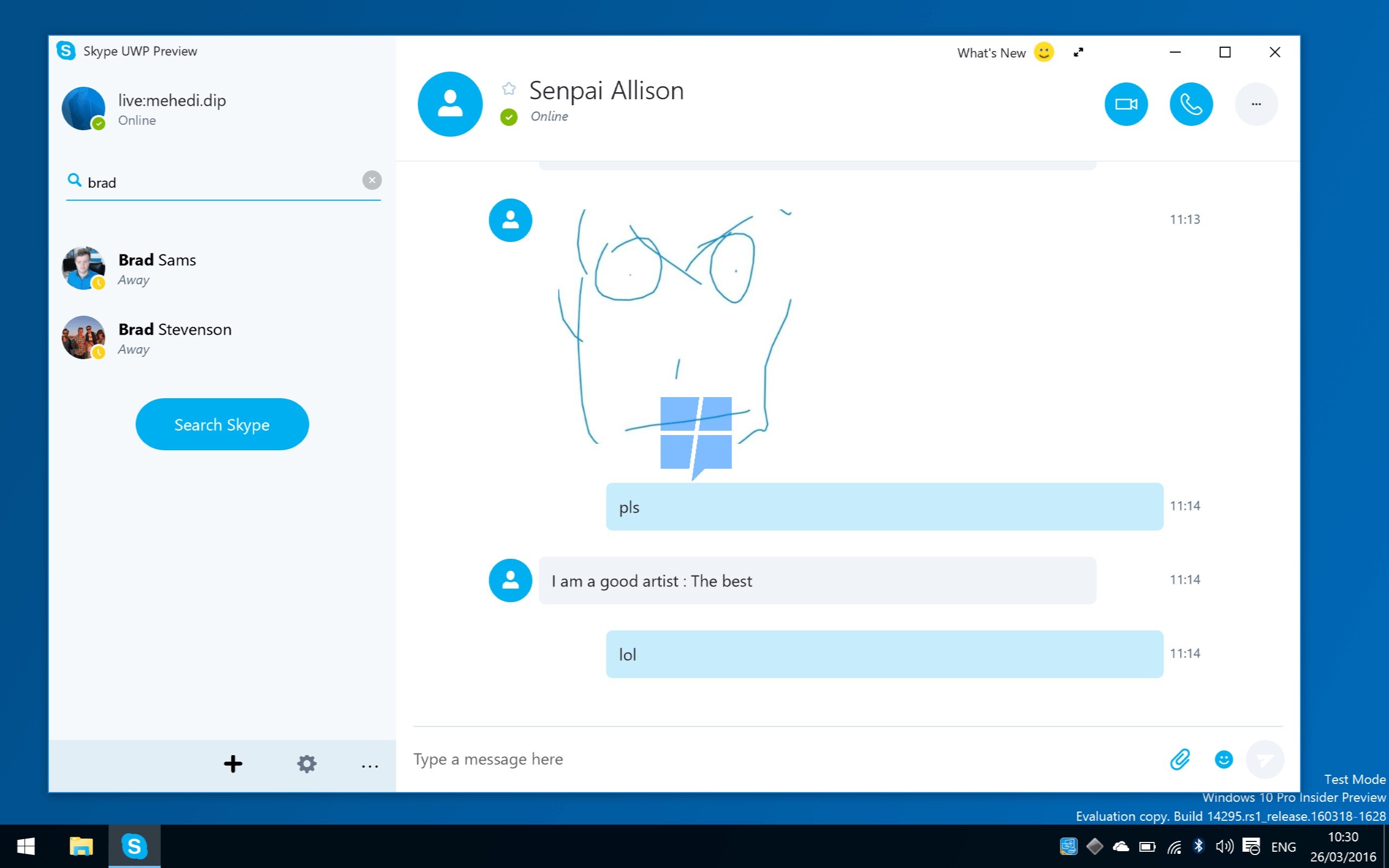Toggle the favorite star for Senpai Allison

pos(508,88)
